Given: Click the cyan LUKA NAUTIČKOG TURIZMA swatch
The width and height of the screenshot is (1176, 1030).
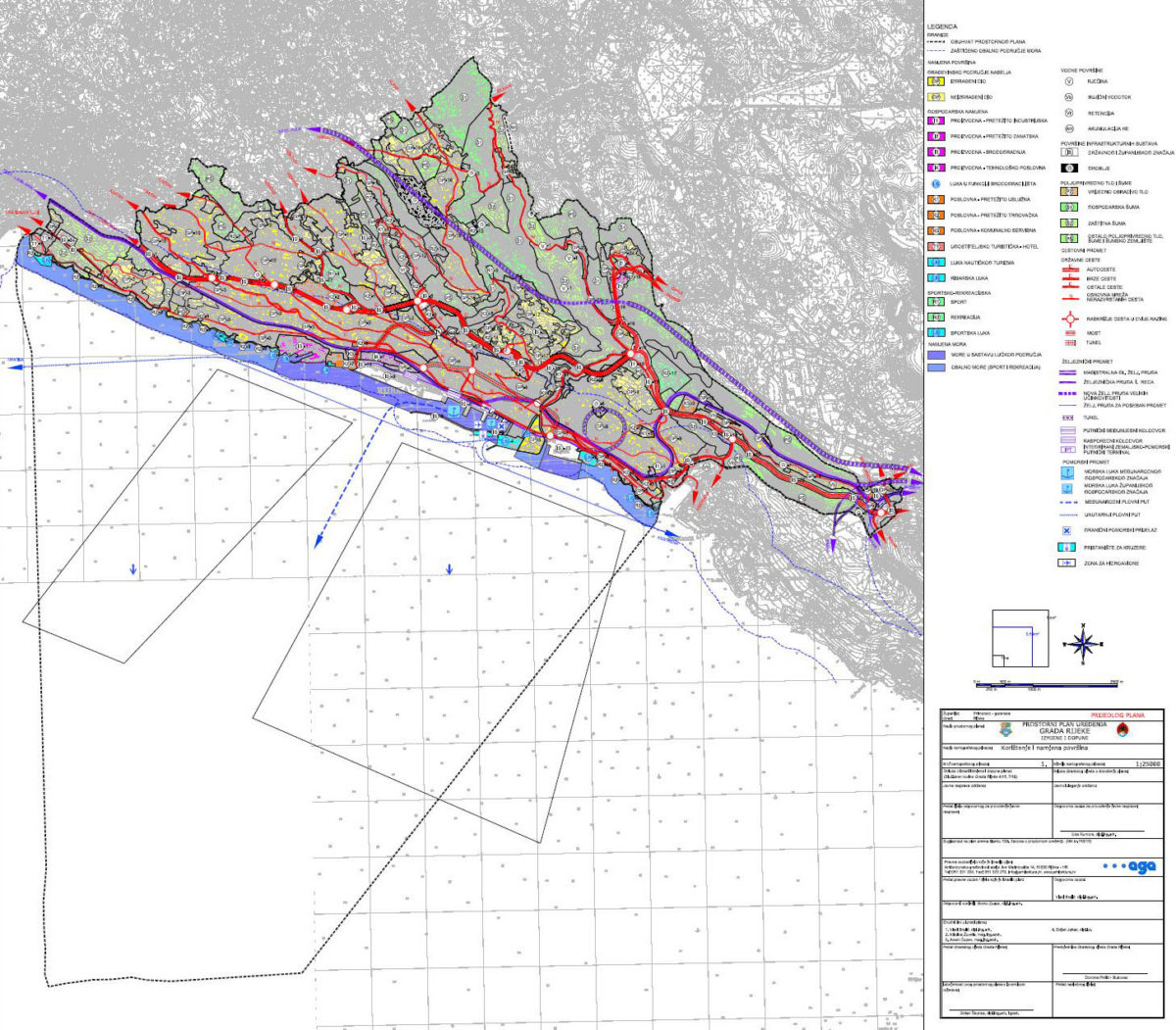Looking at the screenshot, I should tap(936, 263).
